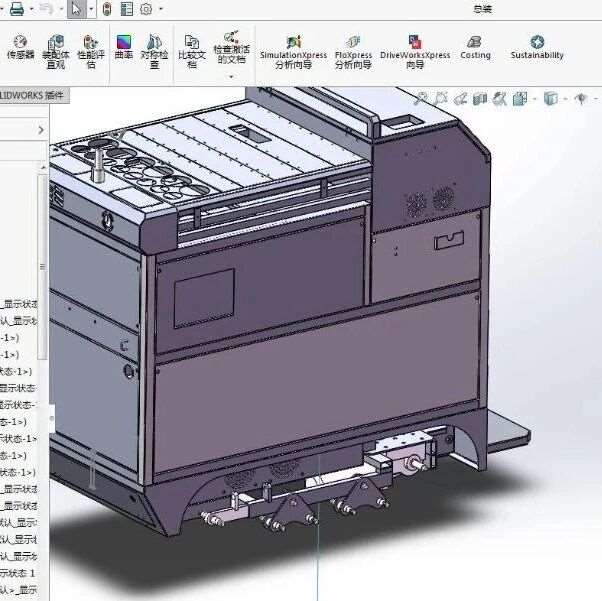Select the flat plate protruding at bottom right
This screenshot has width=602, height=601.
508,429
